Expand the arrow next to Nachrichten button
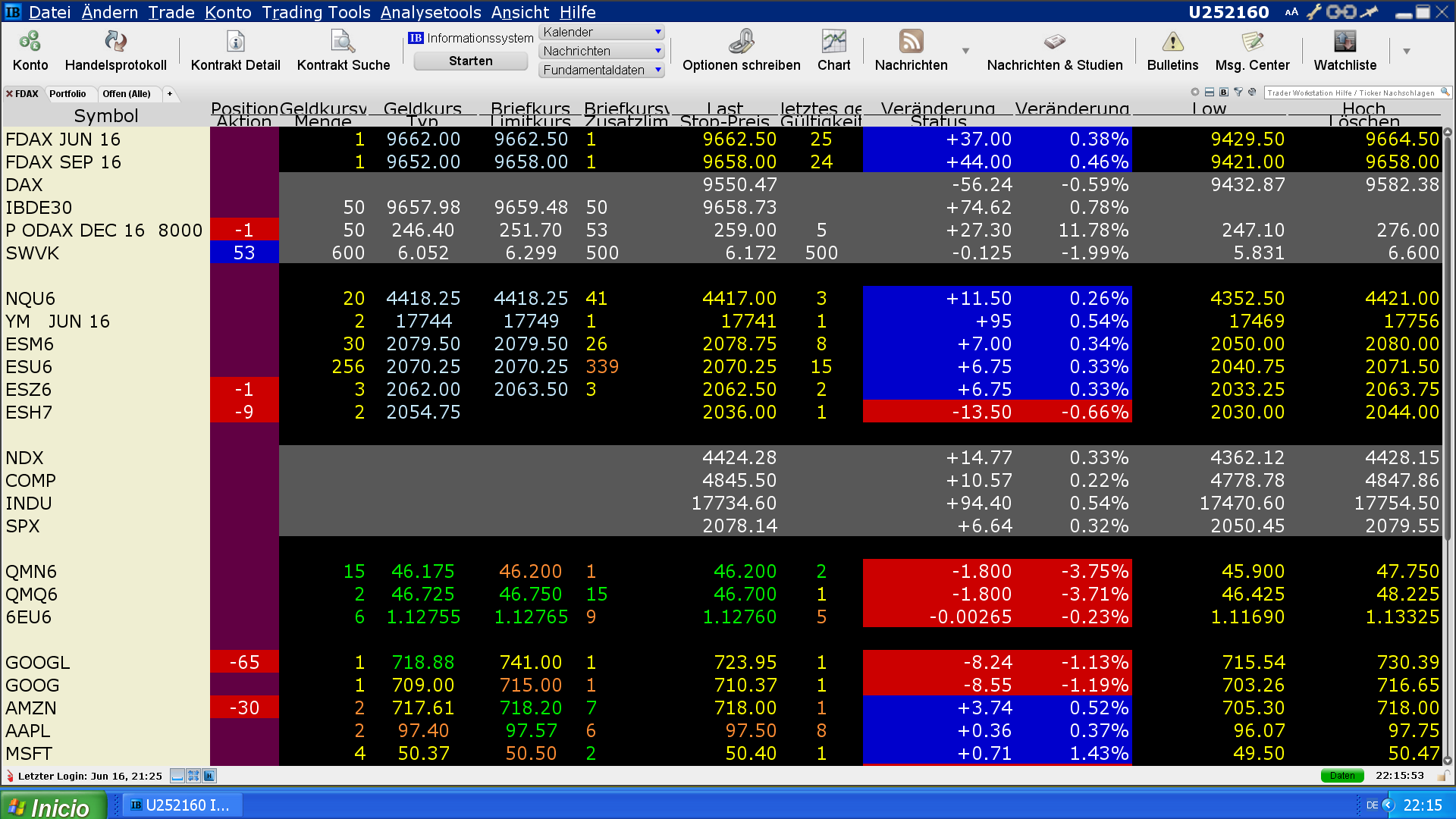The height and width of the screenshot is (819, 1456). pos(965,51)
